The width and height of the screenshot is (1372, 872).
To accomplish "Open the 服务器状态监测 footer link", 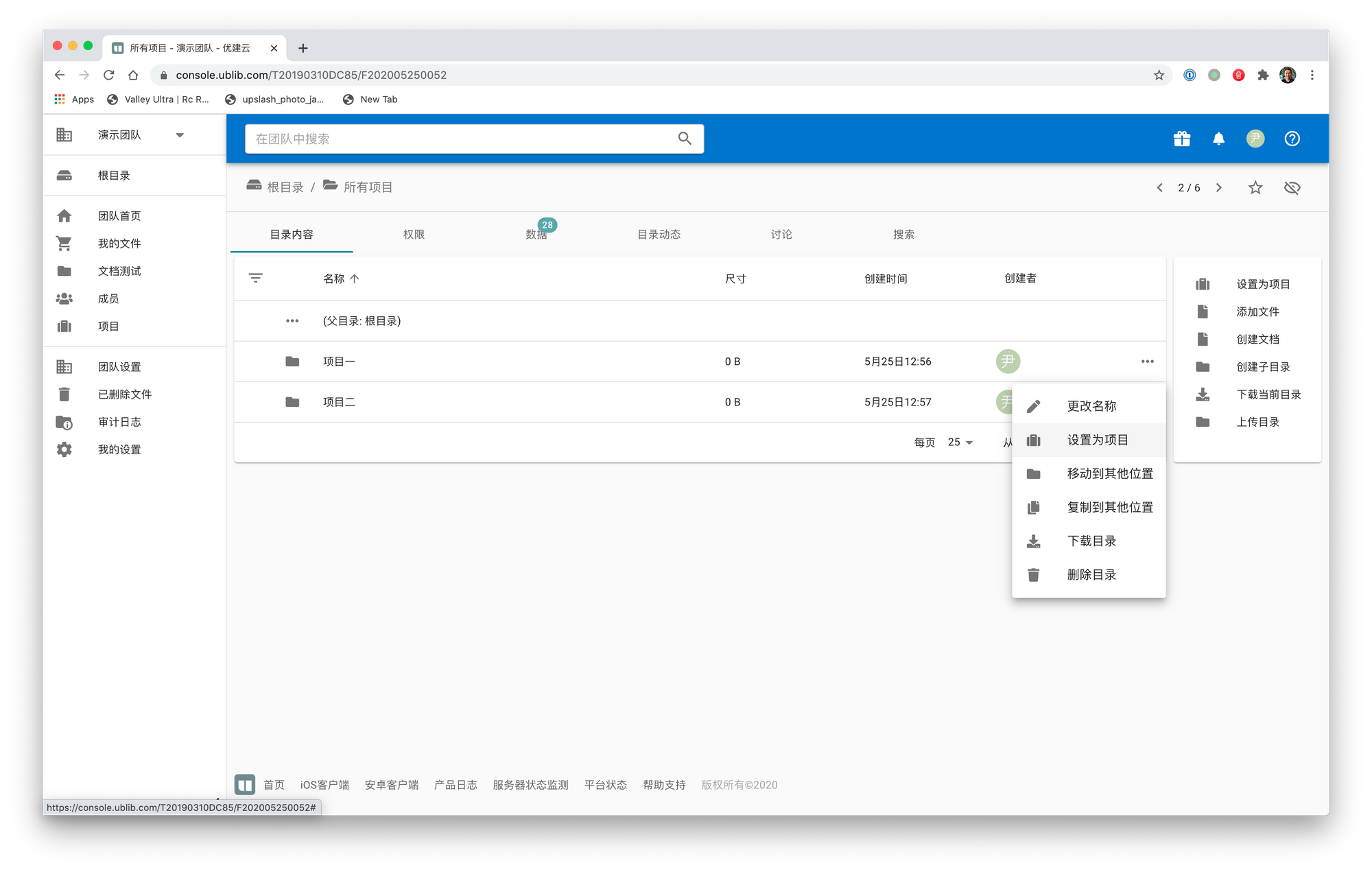I will (x=530, y=785).
